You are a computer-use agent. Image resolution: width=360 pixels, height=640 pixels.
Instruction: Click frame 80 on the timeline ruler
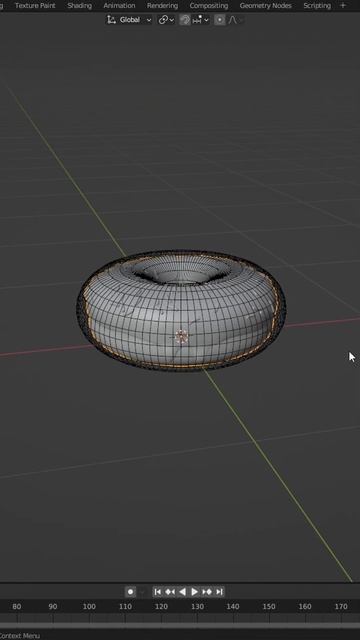[17, 607]
